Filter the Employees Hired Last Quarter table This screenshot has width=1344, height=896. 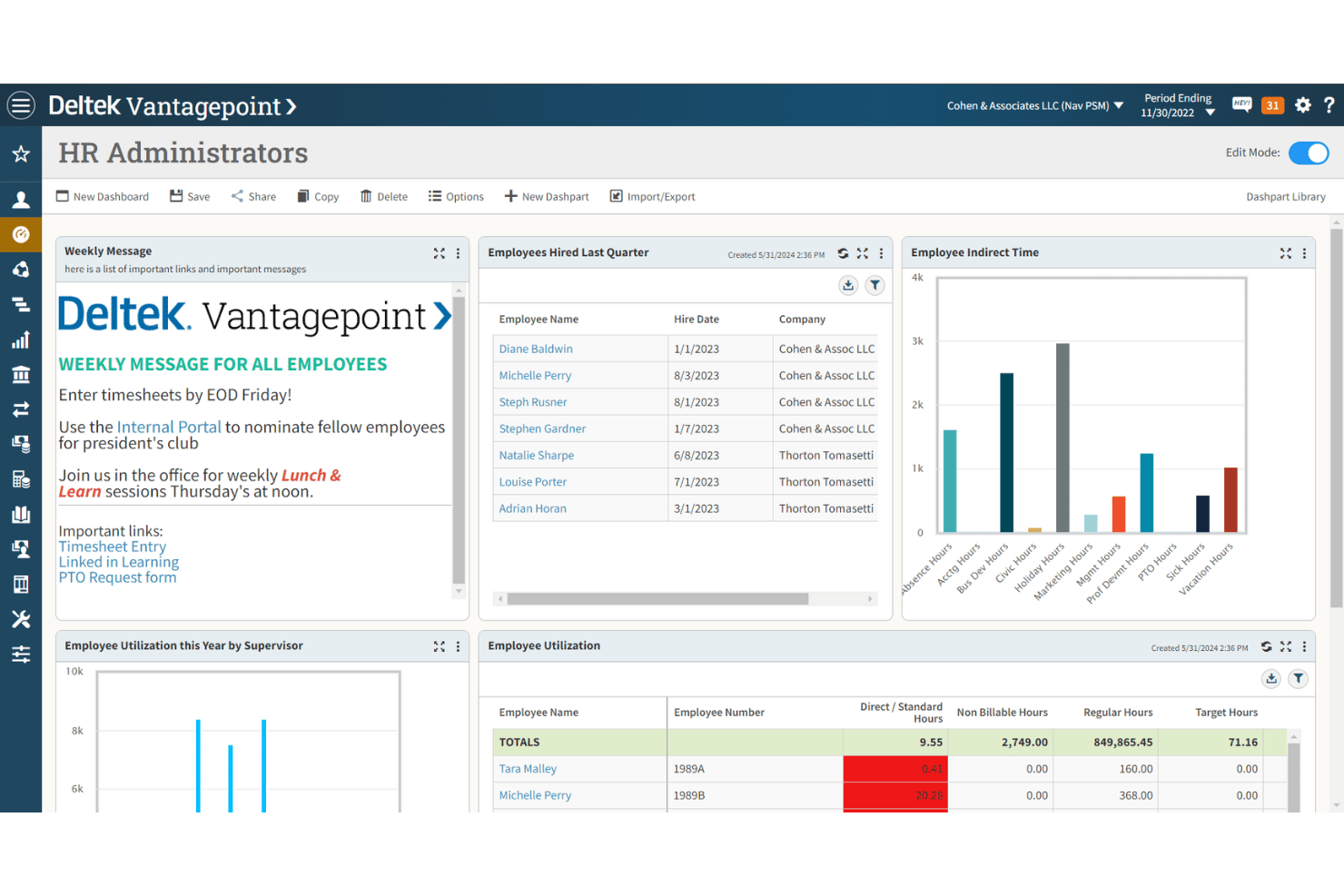(875, 285)
